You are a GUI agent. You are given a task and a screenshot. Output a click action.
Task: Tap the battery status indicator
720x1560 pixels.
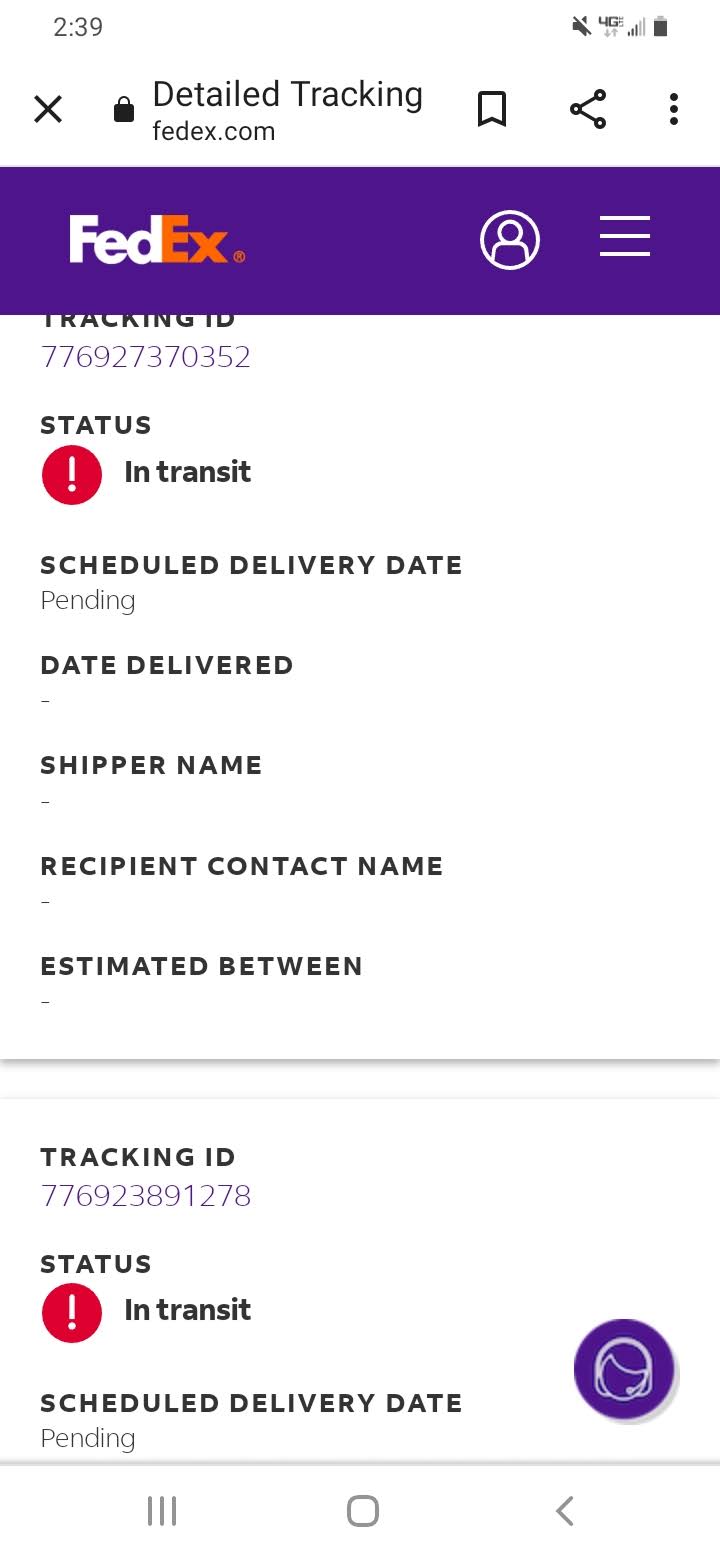coord(661,27)
